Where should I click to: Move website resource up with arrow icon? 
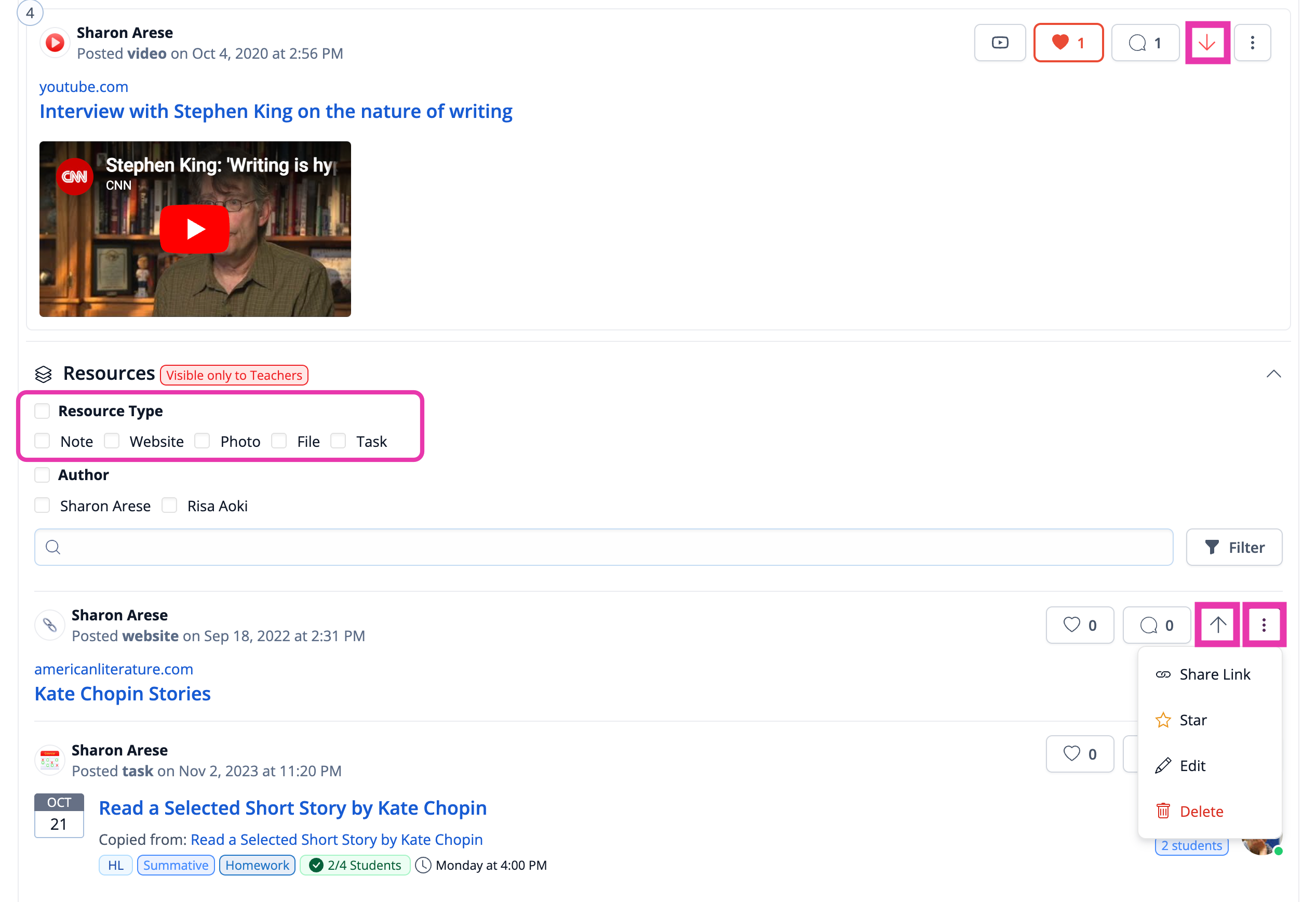[1217, 625]
